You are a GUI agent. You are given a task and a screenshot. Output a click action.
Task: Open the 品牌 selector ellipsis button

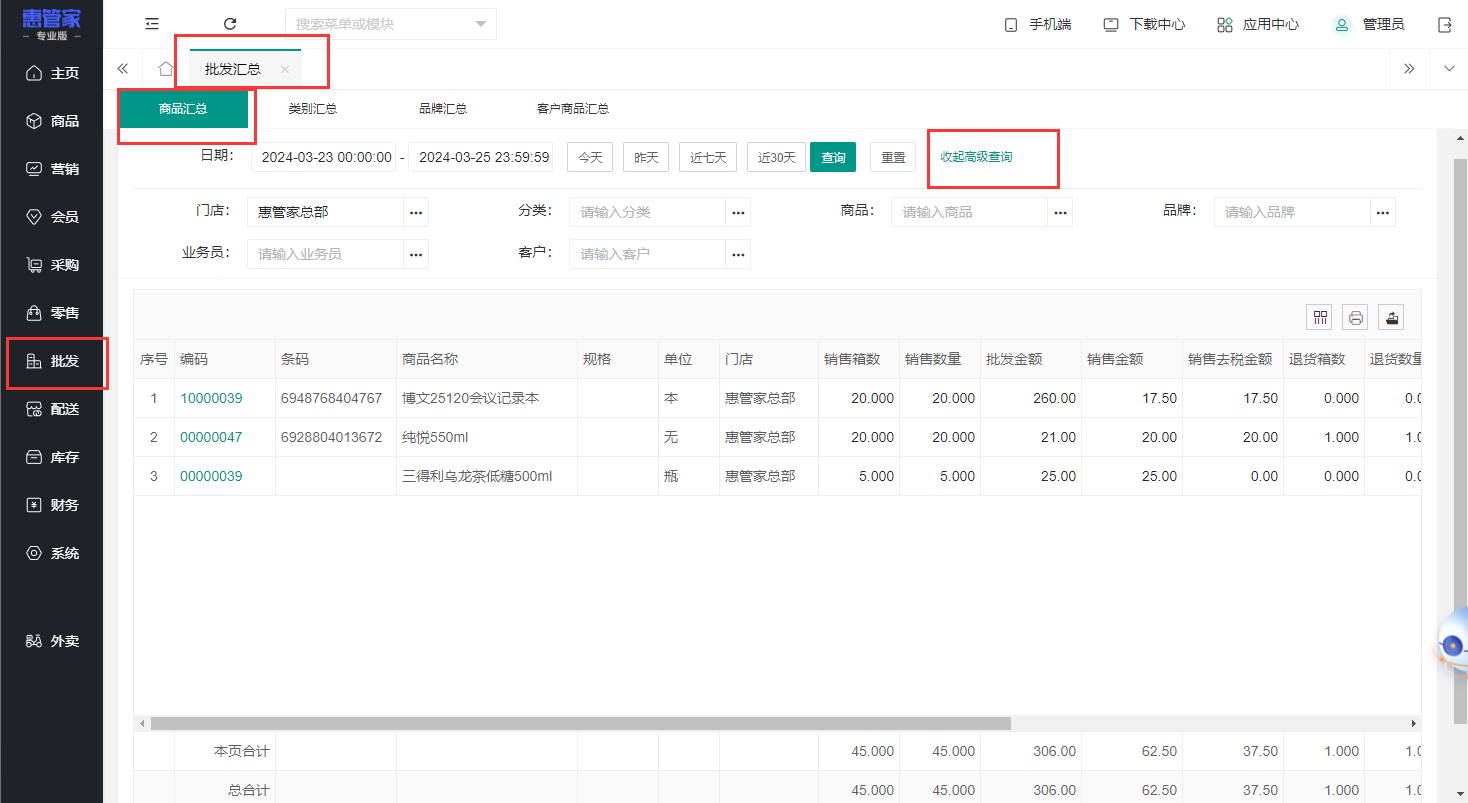click(x=1383, y=212)
